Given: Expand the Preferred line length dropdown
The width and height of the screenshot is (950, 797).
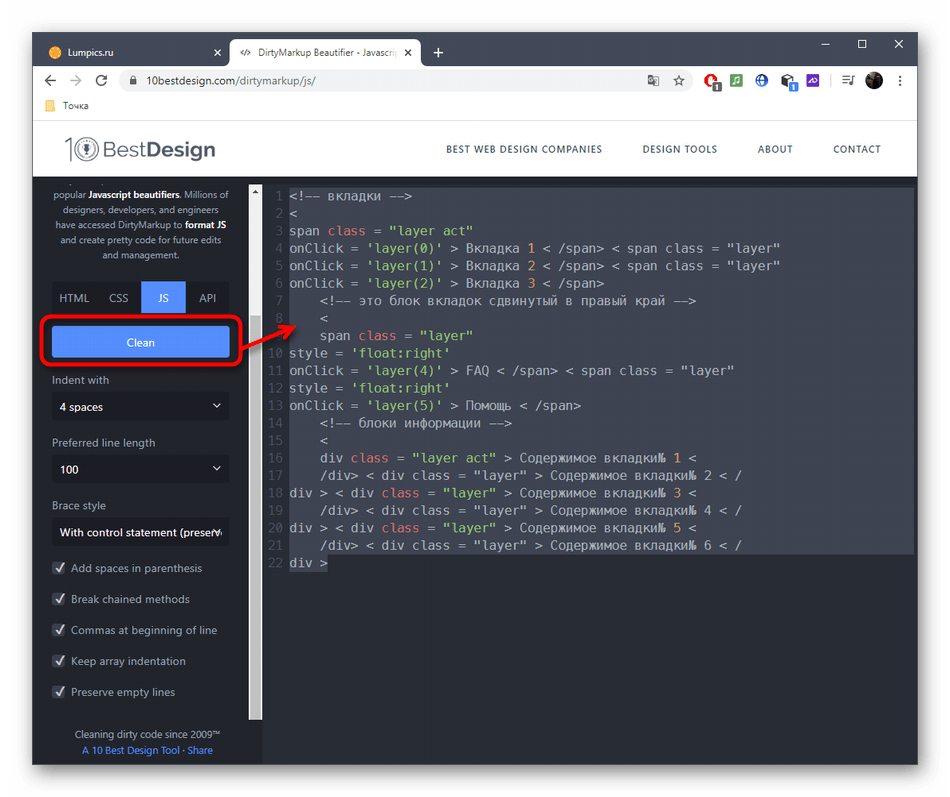Looking at the screenshot, I should pyautogui.click(x=140, y=469).
